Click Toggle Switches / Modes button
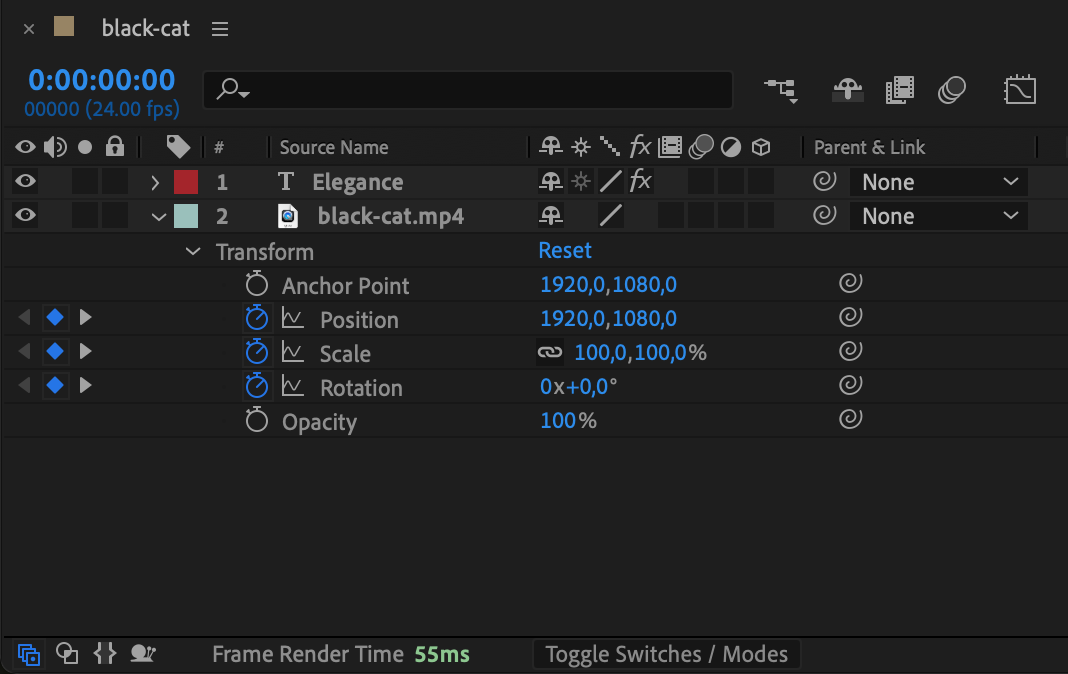The width and height of the screenshot is (1068, 674). [x=666, y=654]
